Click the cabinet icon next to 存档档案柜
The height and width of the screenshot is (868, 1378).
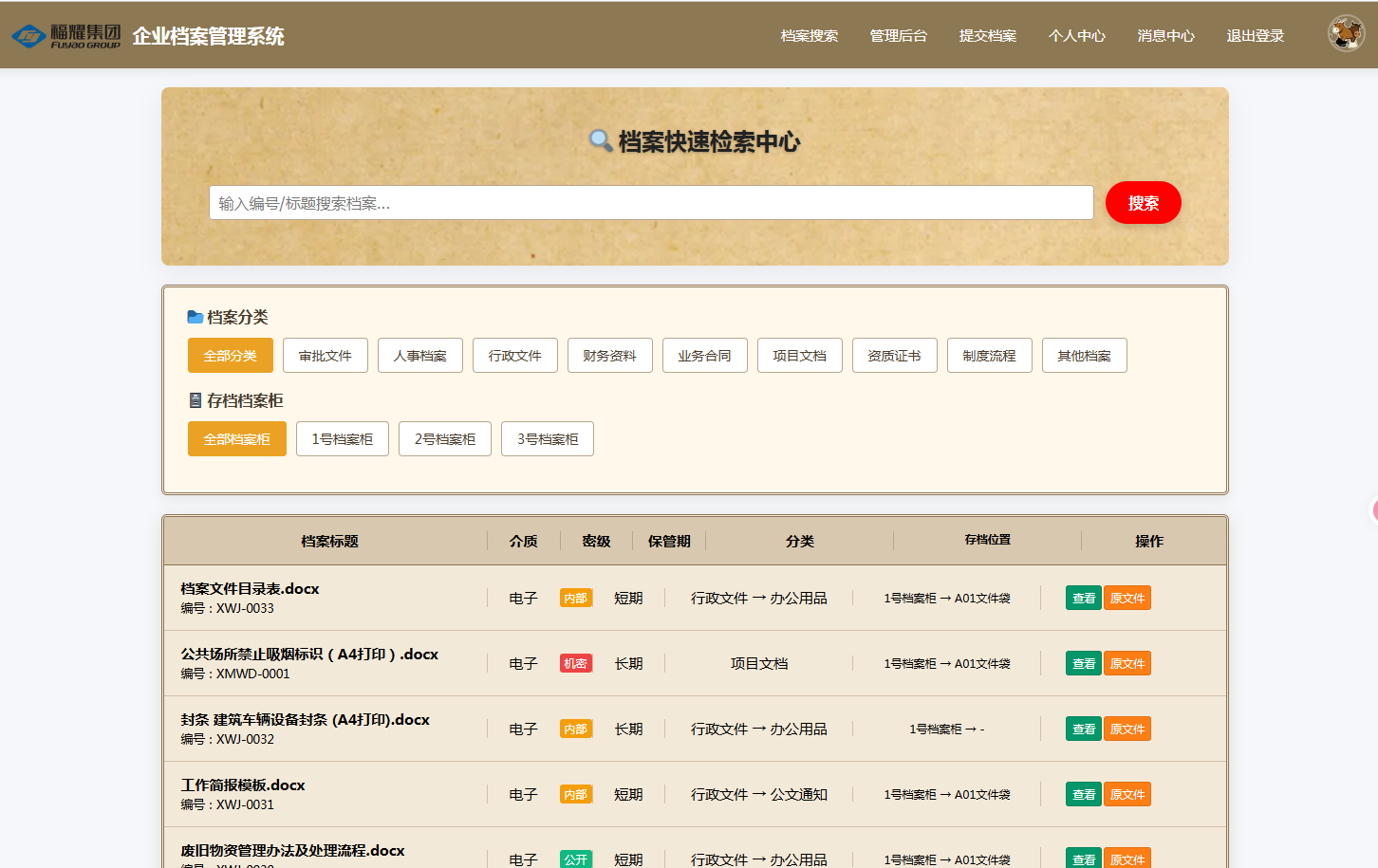[195, 400]
